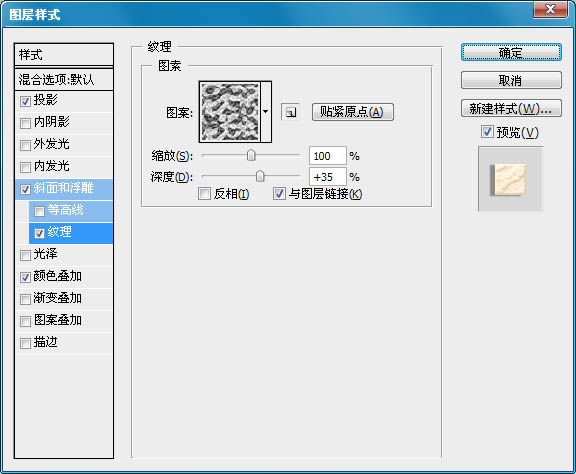The height and width of the screenshot is (474, 576).
Task: Click the 深度 depth slider handle
Action: [x=260, y=176]
